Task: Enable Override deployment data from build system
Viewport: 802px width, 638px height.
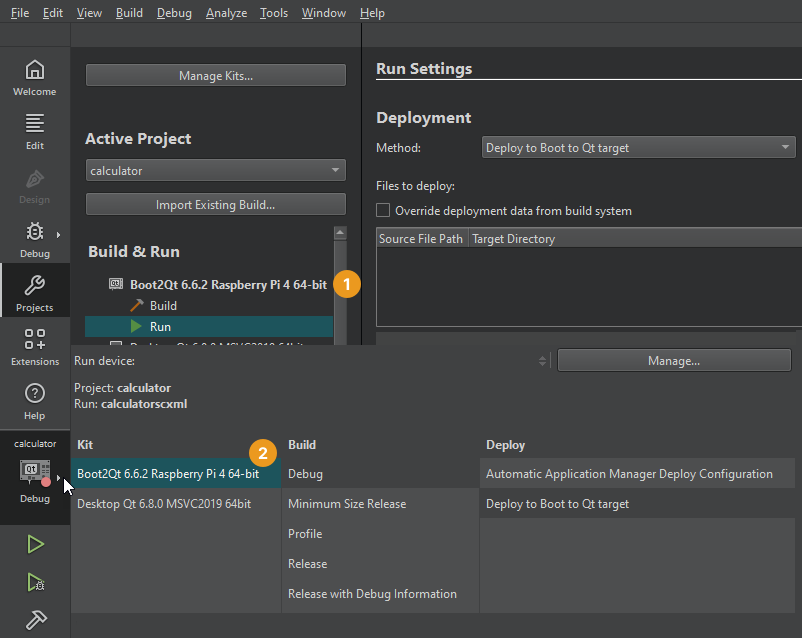Action: pos(383,211)
